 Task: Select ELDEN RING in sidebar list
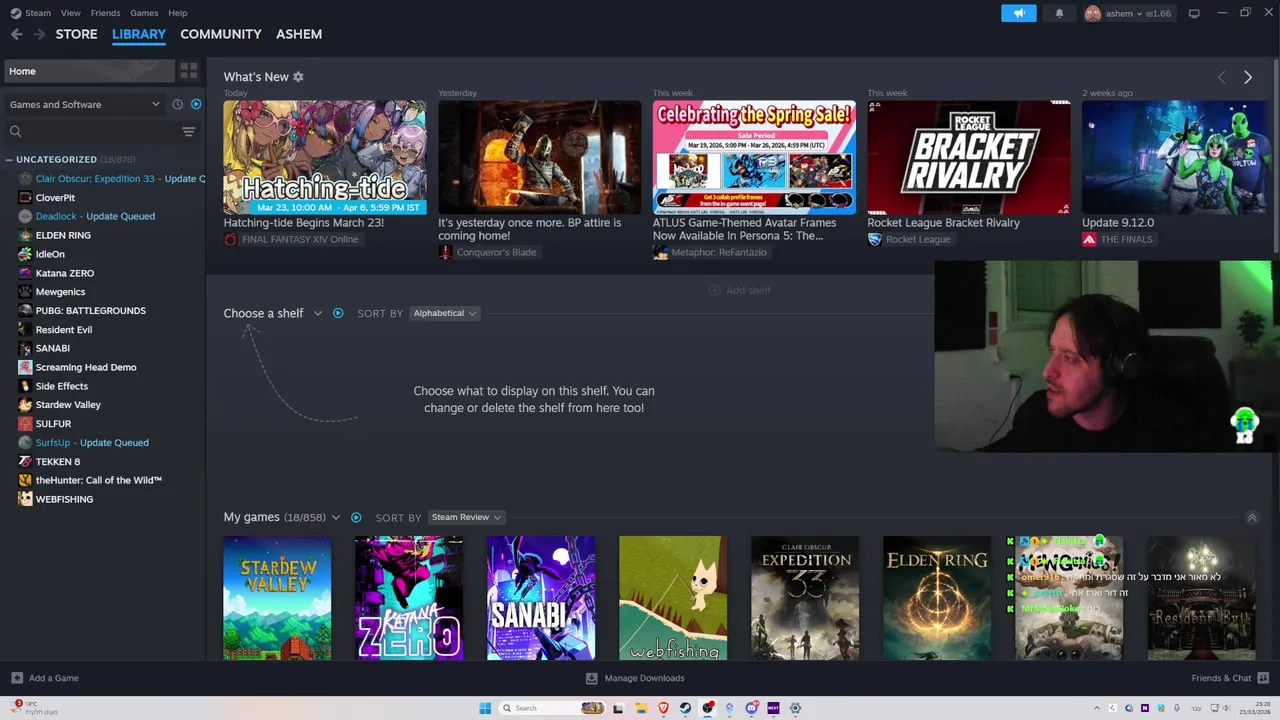coord(63,235)
